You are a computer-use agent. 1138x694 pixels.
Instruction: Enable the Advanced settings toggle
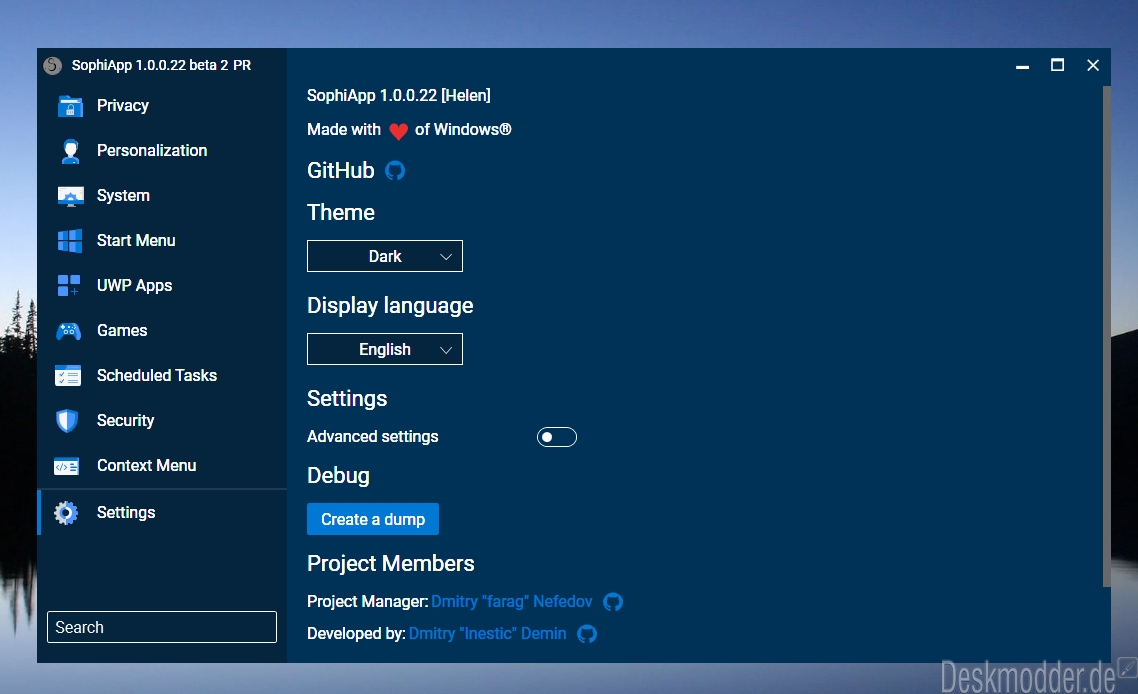click(557, 437)
